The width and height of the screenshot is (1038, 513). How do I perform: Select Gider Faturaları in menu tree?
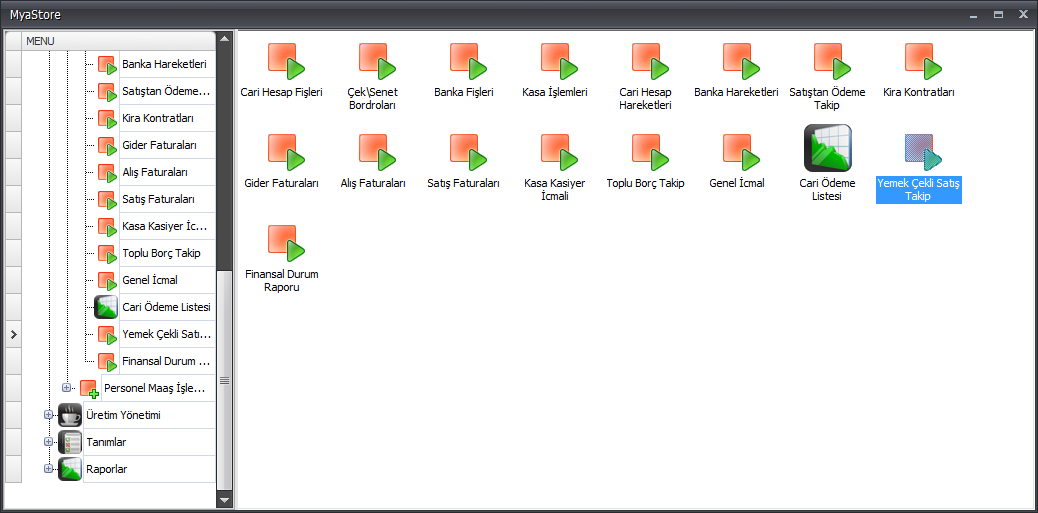[167, 145]
